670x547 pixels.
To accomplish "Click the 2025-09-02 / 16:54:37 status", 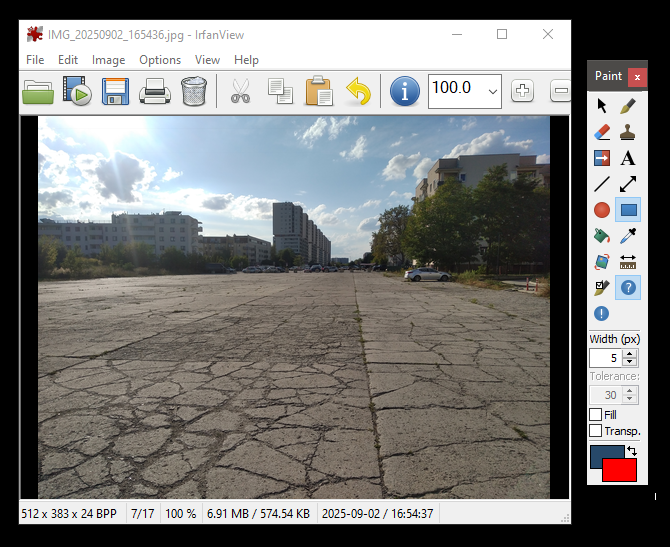I will point(377,513).
